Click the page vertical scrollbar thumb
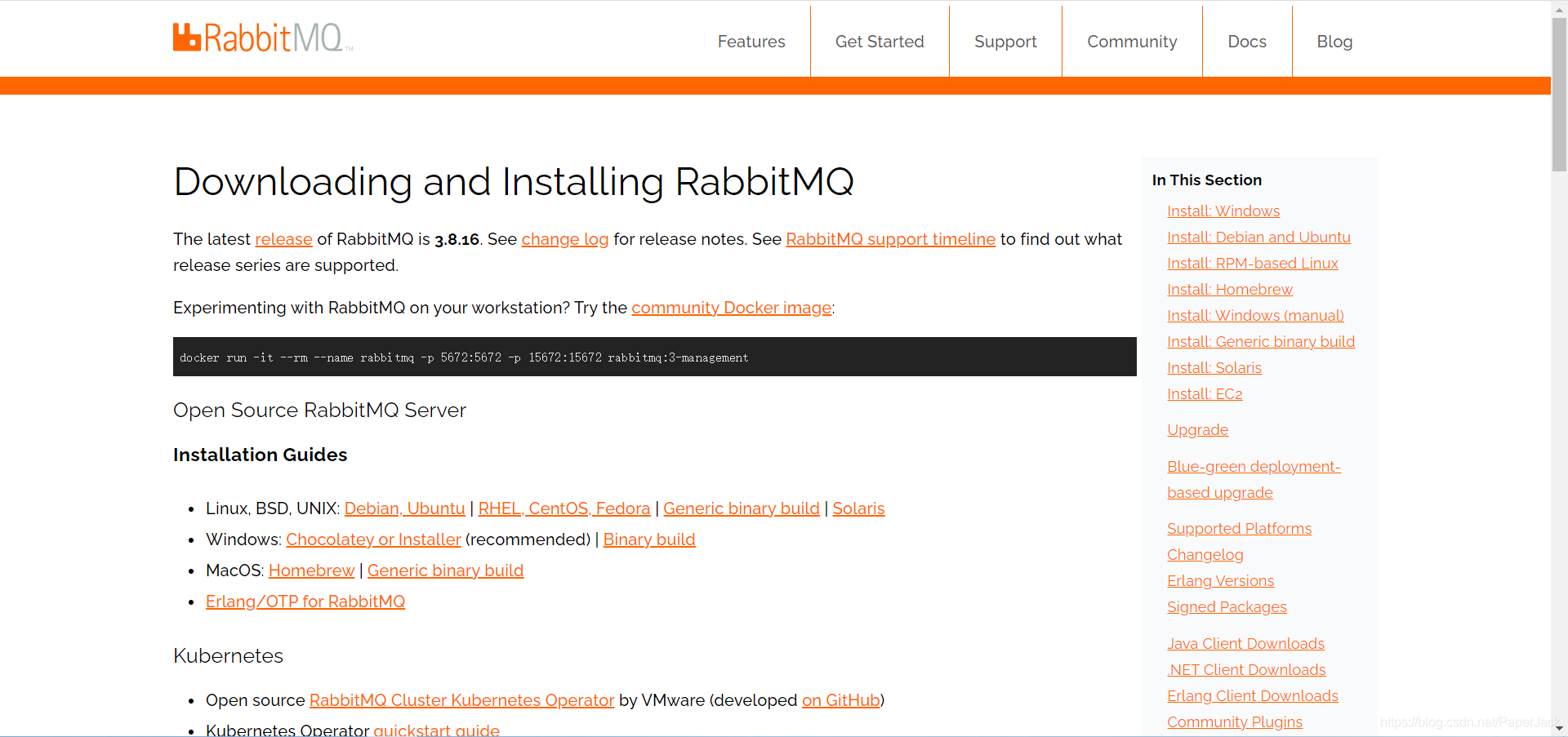 pyautogui.click(x=1559, y=94)
